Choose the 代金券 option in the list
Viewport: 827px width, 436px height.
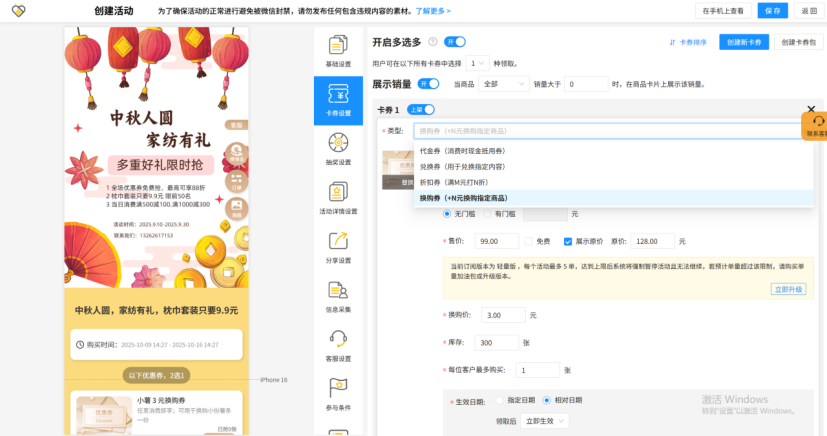tap(613, 151)
